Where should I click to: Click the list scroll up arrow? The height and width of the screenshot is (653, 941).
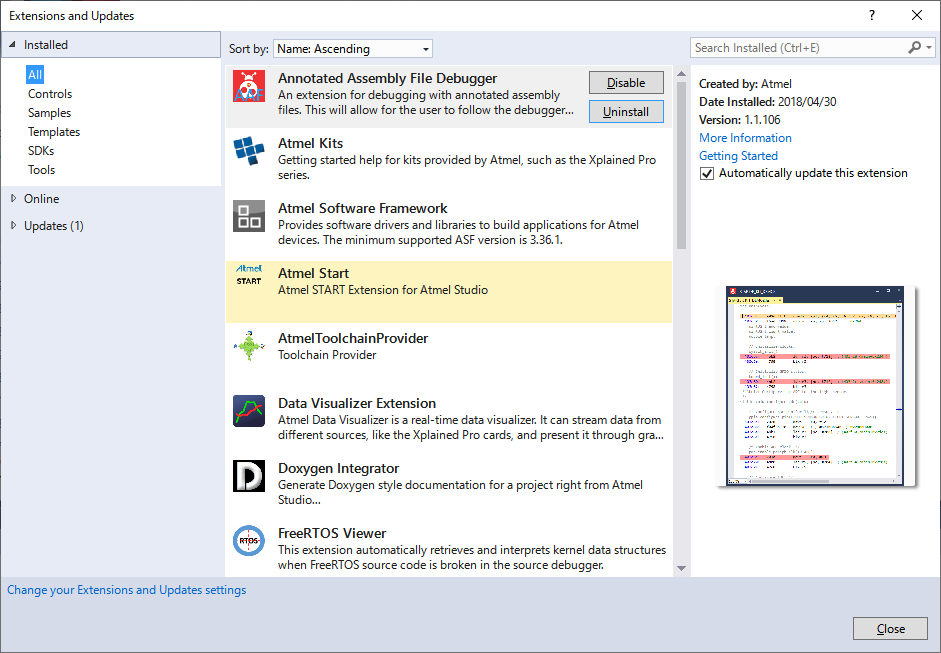tap(681, 74)
